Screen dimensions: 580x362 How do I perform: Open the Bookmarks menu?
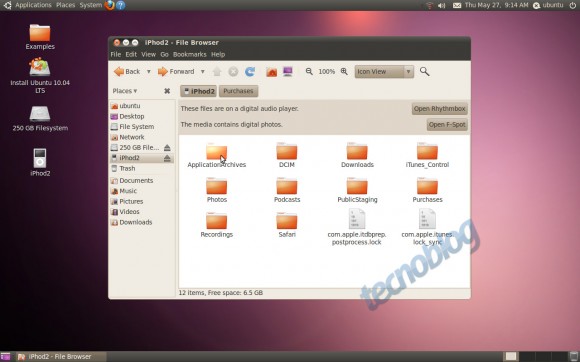pyautogui.click(x=190, y=54)
